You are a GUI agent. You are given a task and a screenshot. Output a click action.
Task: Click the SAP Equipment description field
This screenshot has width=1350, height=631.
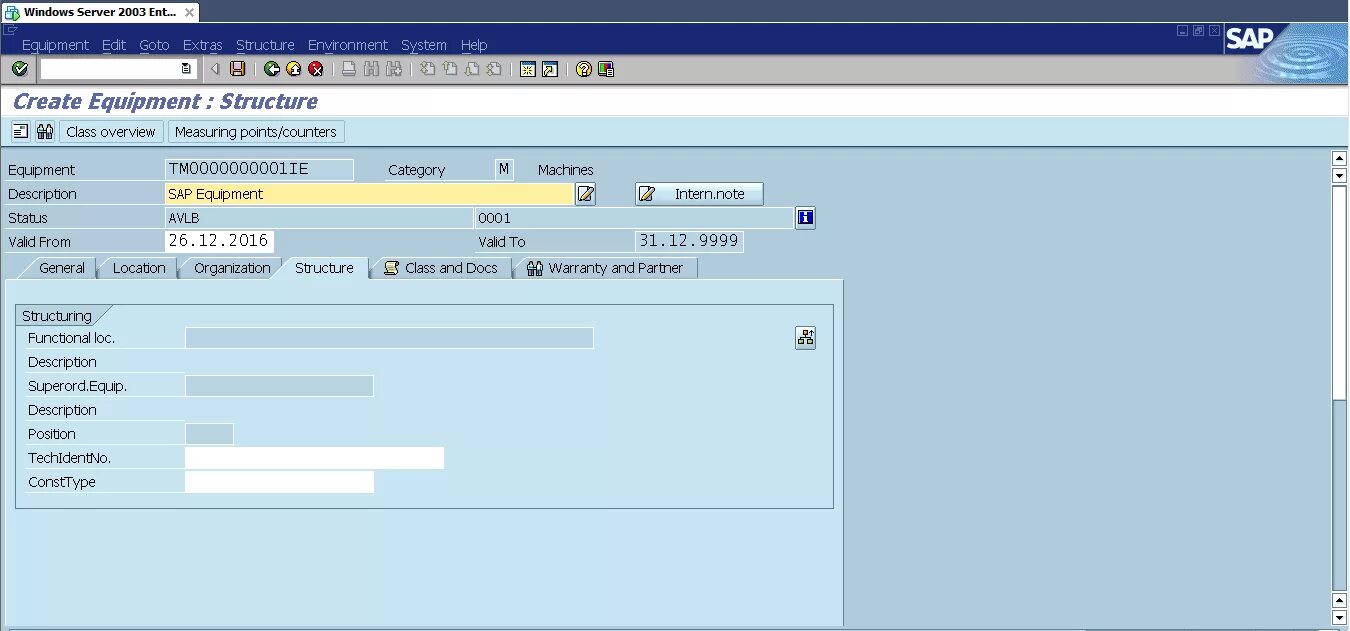tap(369, 194)
